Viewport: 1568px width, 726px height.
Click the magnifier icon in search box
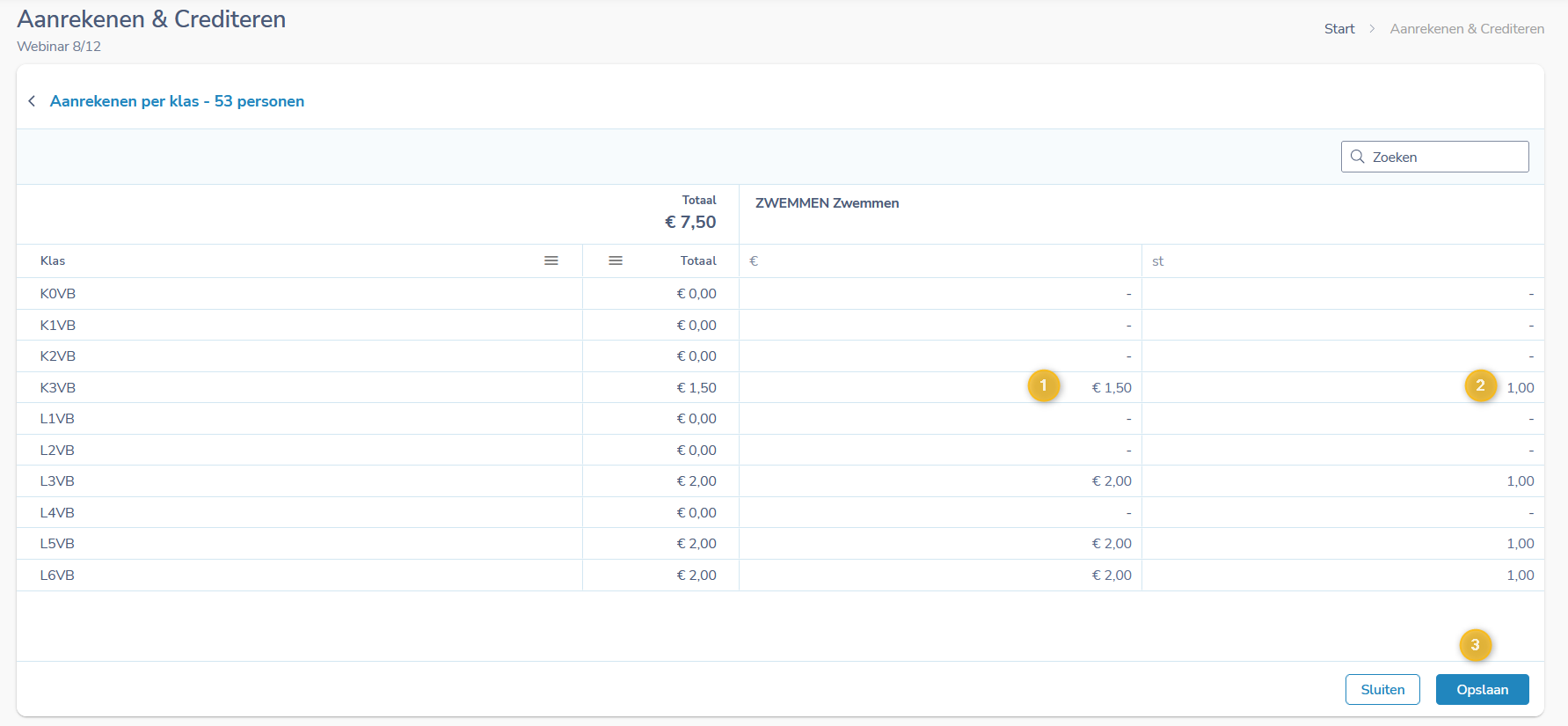[x=1358, y=157]
